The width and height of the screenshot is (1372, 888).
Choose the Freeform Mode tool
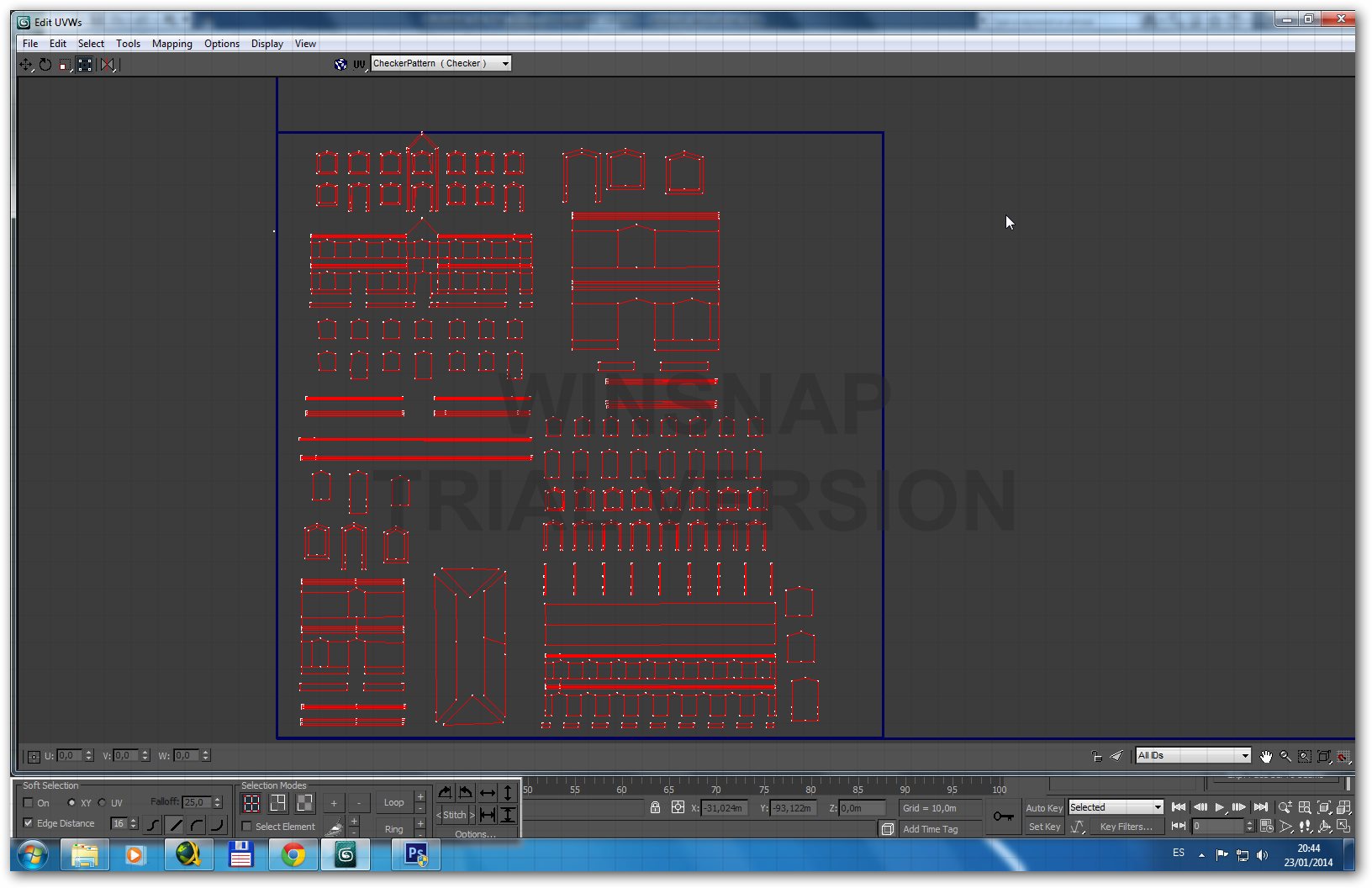85,65
